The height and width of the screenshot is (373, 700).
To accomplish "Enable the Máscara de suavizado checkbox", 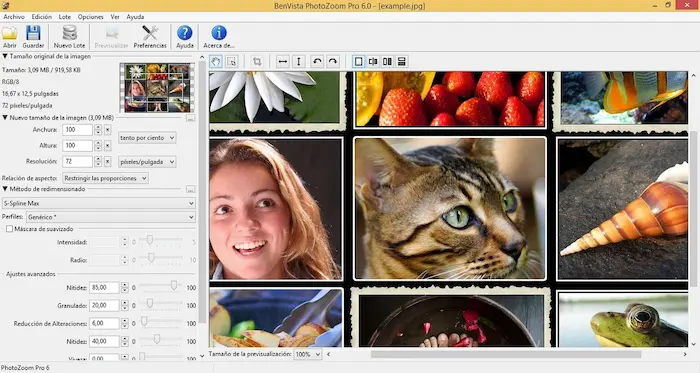I will pyautogui.click(x=9, y=229).
